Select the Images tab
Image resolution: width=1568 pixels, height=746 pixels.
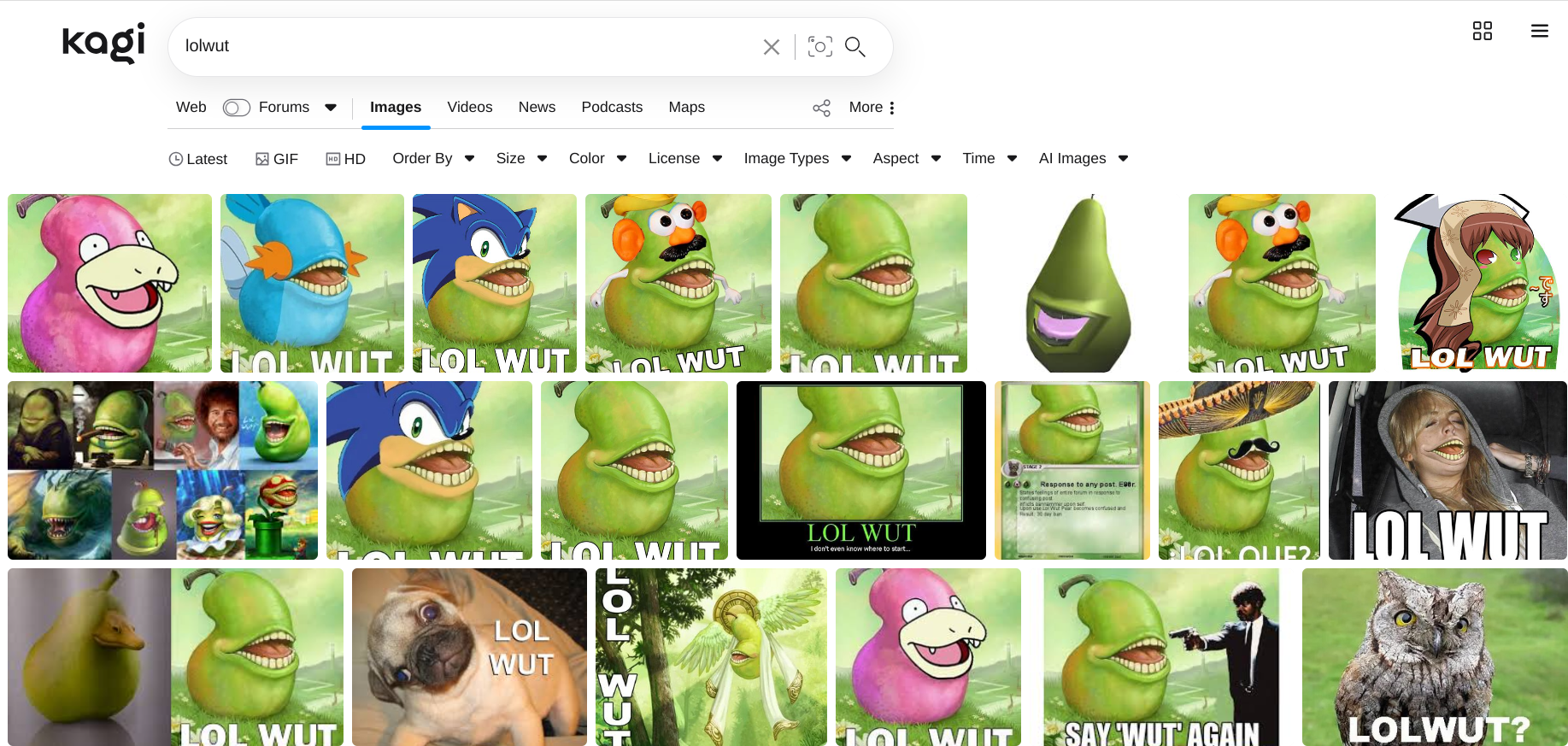click(396, 108)
